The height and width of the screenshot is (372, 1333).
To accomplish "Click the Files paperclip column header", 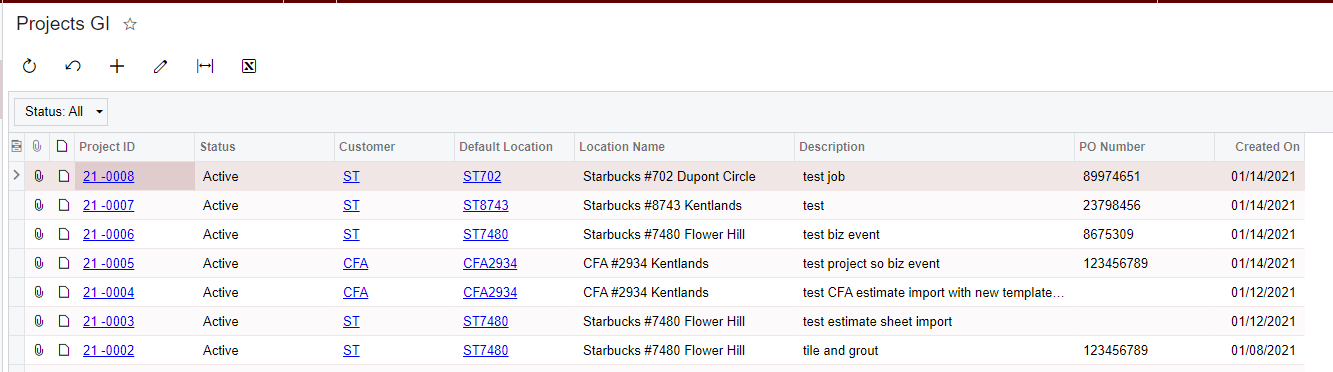I will (38, 147).
